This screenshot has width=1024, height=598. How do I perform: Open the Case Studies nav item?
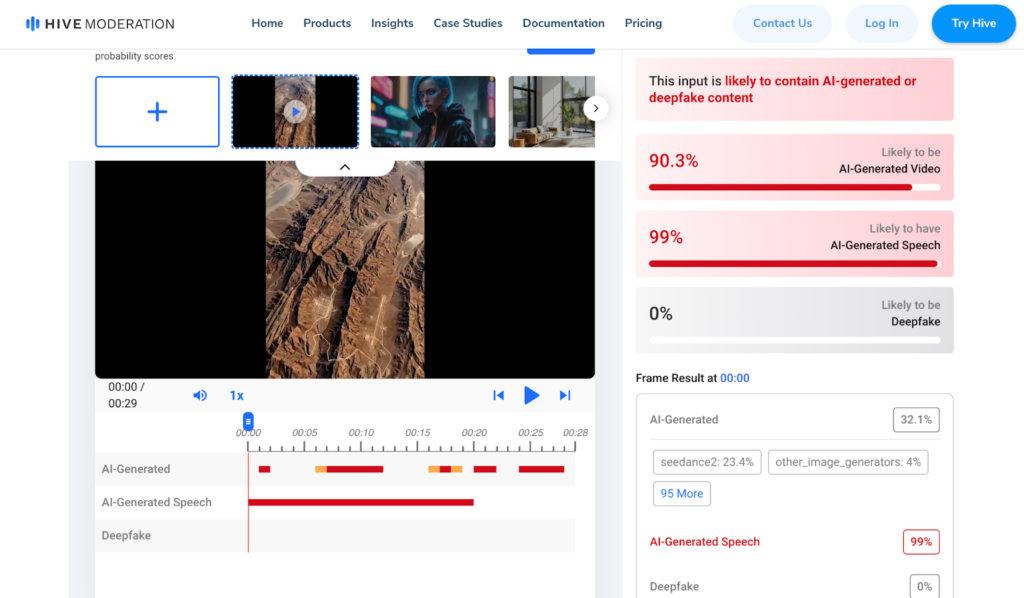pos(468,23)
